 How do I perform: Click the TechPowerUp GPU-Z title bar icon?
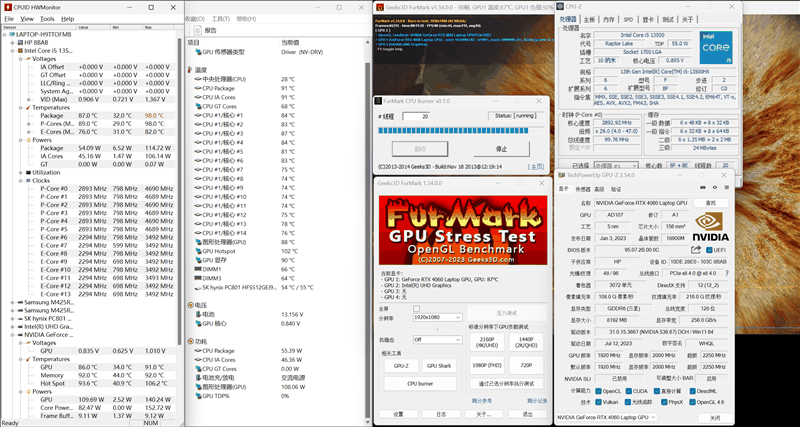click(x=561, y=175)
